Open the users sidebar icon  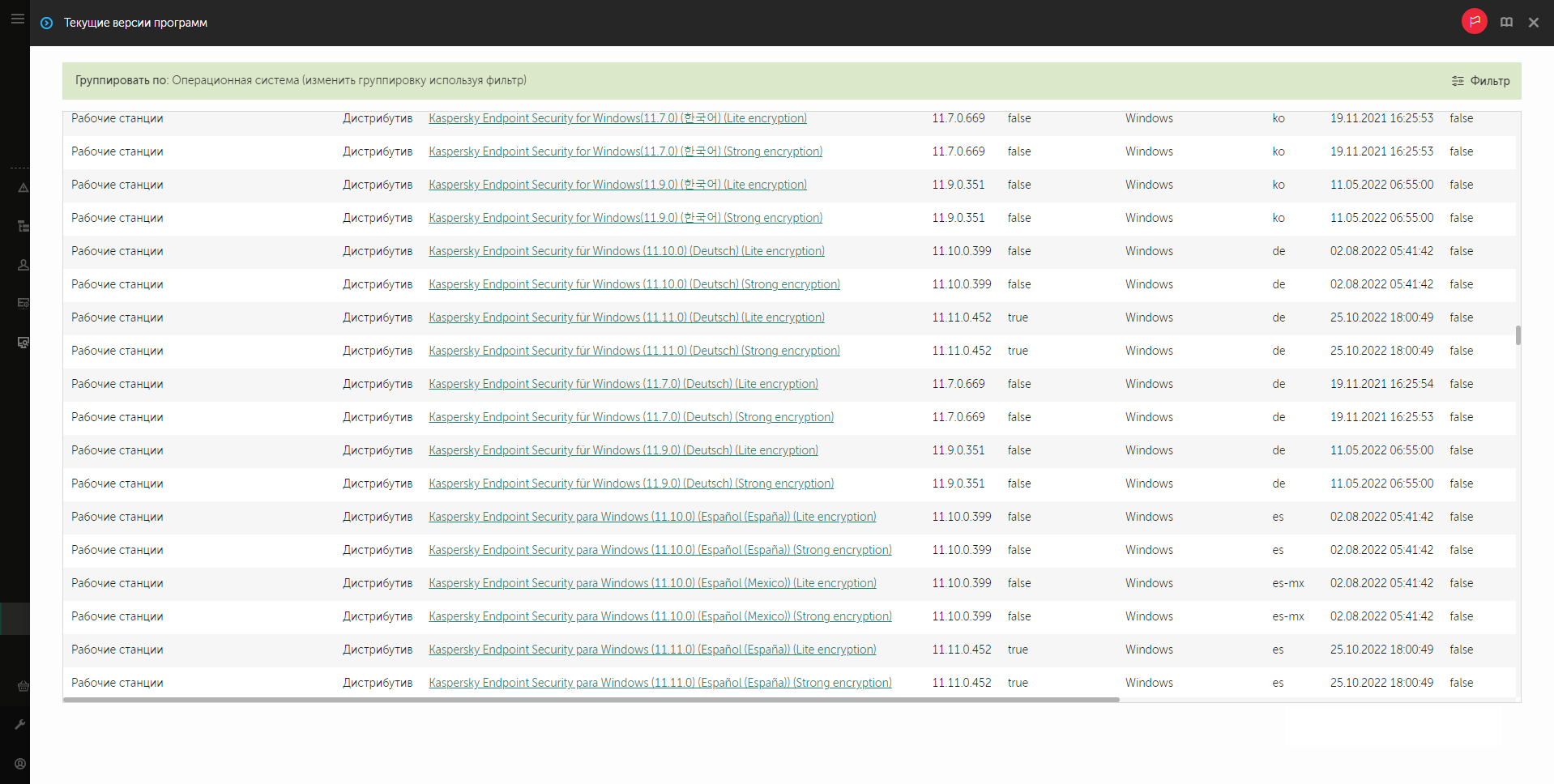pyautogui.click(x=23, y=265)
